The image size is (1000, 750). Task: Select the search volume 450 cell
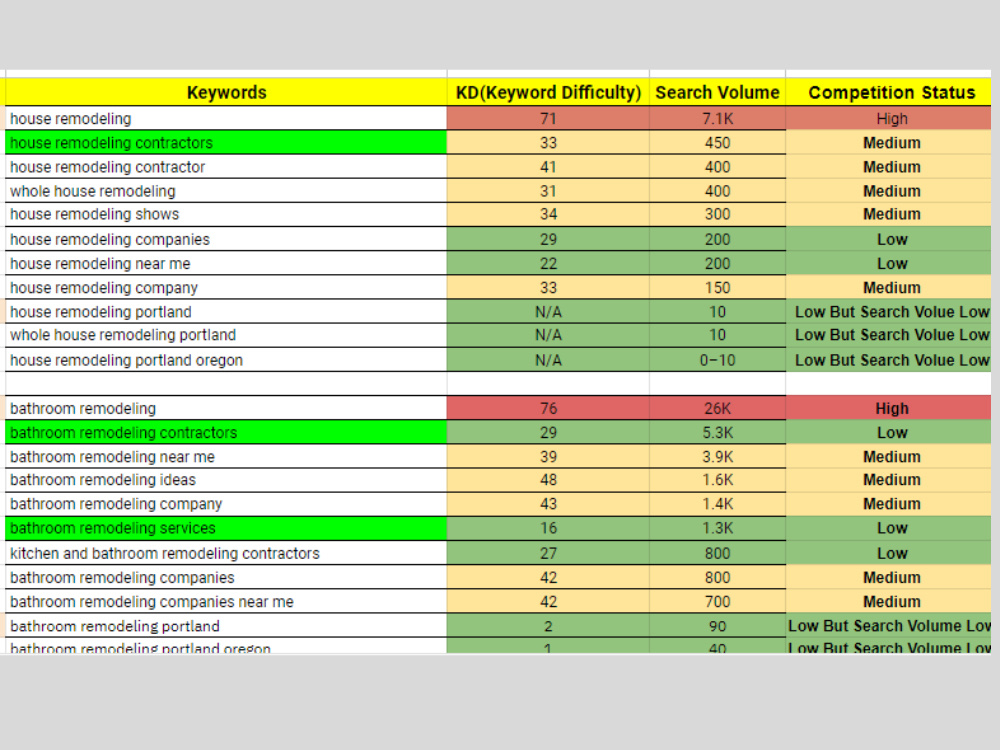[717, 143]
